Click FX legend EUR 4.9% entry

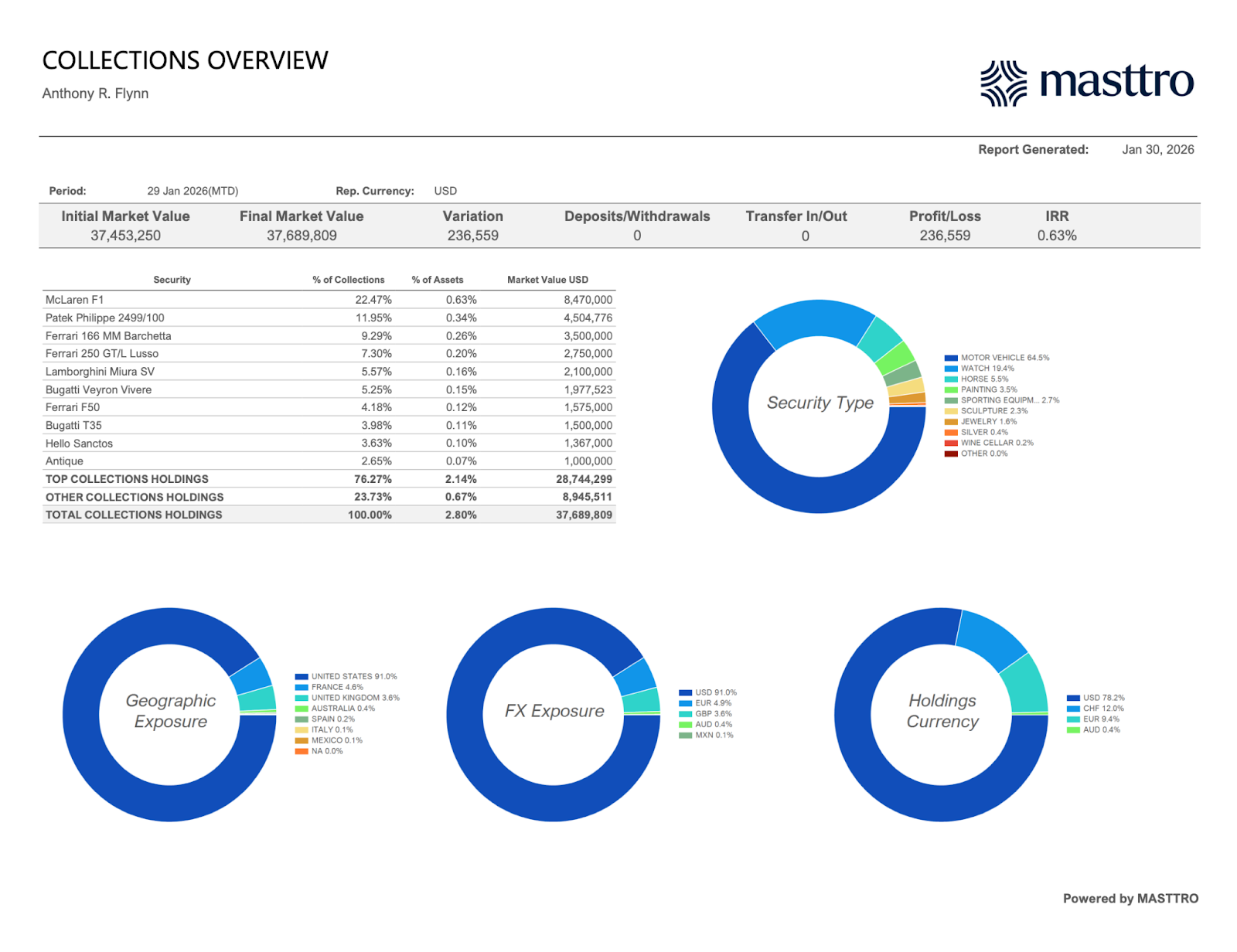[706, 703]
